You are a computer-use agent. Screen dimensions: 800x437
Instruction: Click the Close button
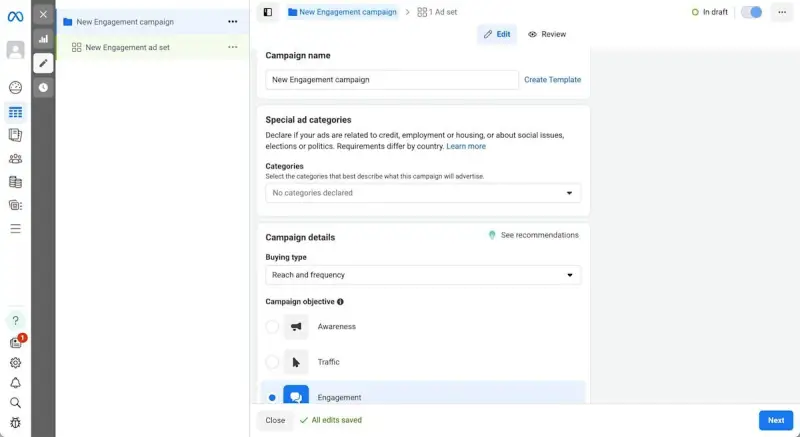point(275,420)
